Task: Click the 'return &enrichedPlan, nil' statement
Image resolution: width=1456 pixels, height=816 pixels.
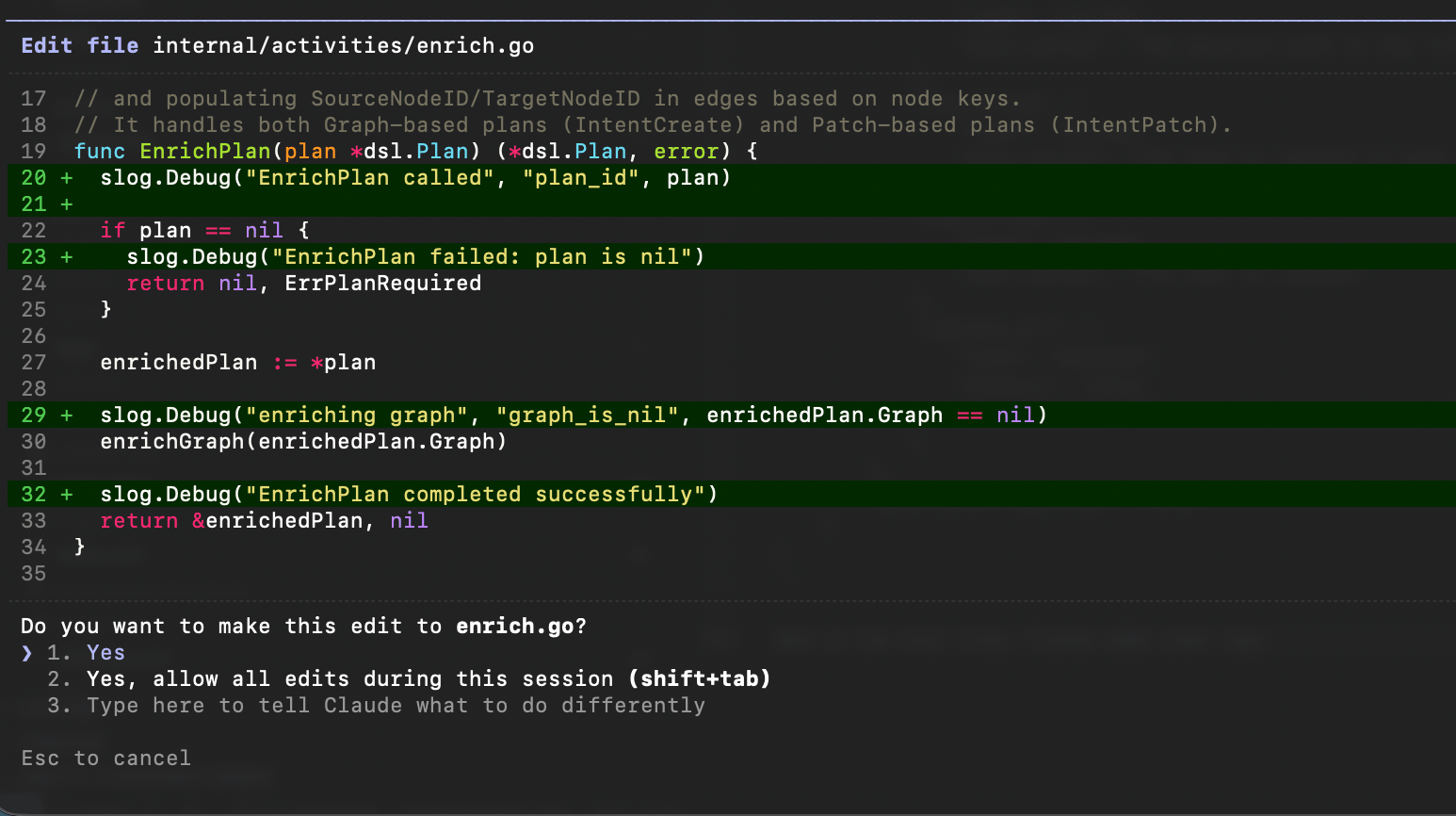Action: coord(264,520)
